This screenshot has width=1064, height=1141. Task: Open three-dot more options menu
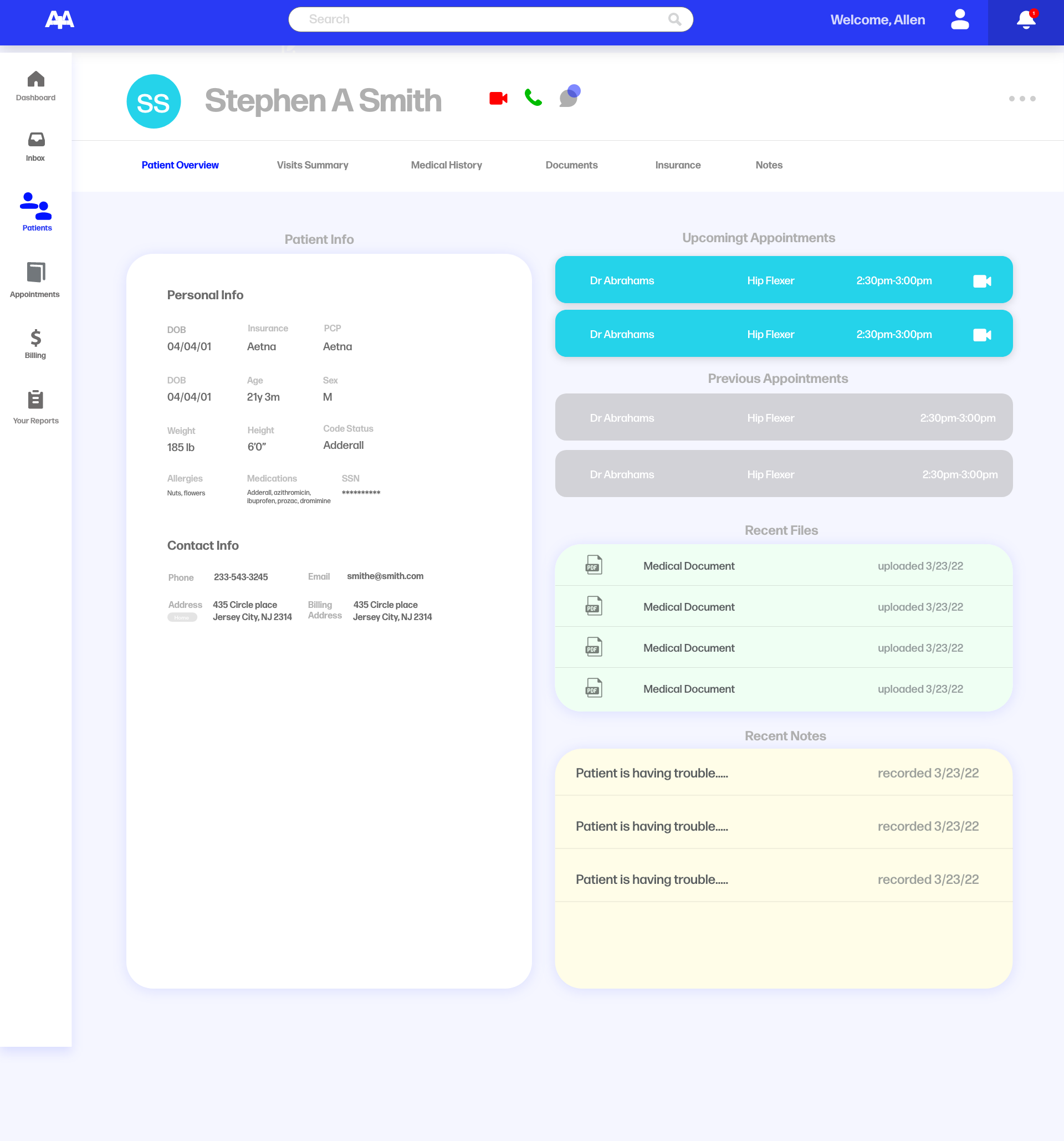tap(1021, 99)
